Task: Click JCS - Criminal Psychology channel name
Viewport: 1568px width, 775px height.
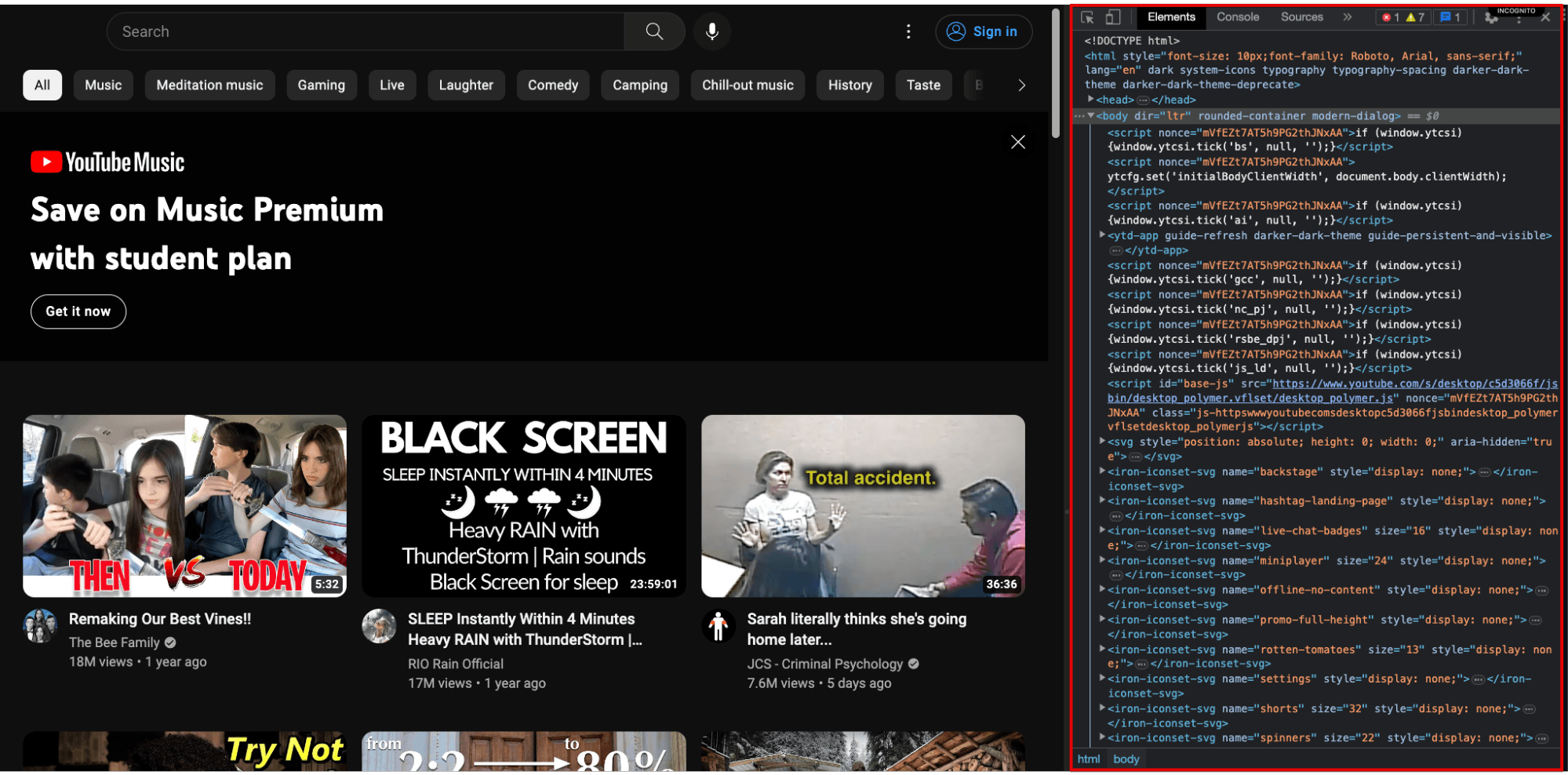Action: click(x=825, y=664)
